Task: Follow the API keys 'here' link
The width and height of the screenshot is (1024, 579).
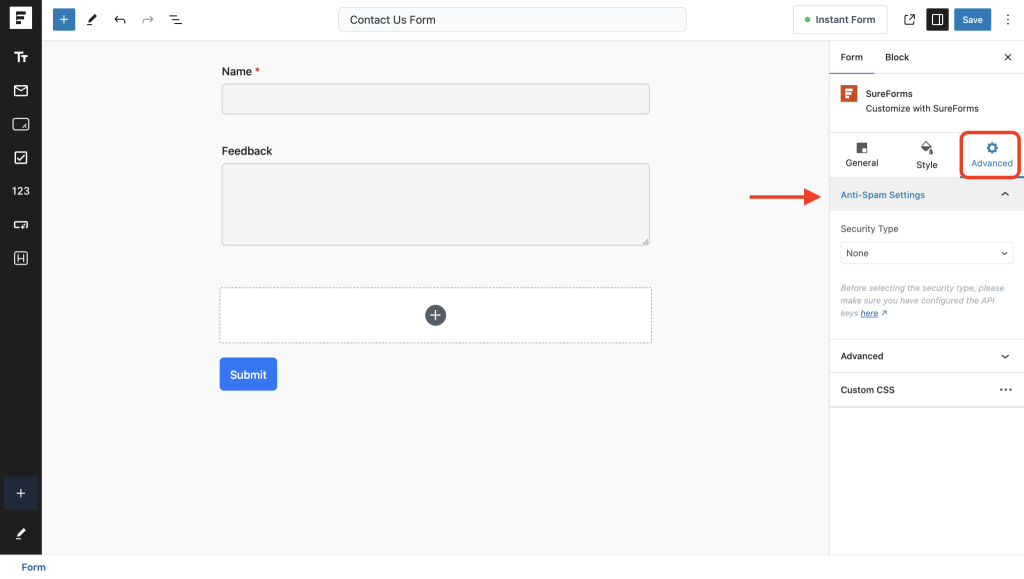Action: point(869,313)
